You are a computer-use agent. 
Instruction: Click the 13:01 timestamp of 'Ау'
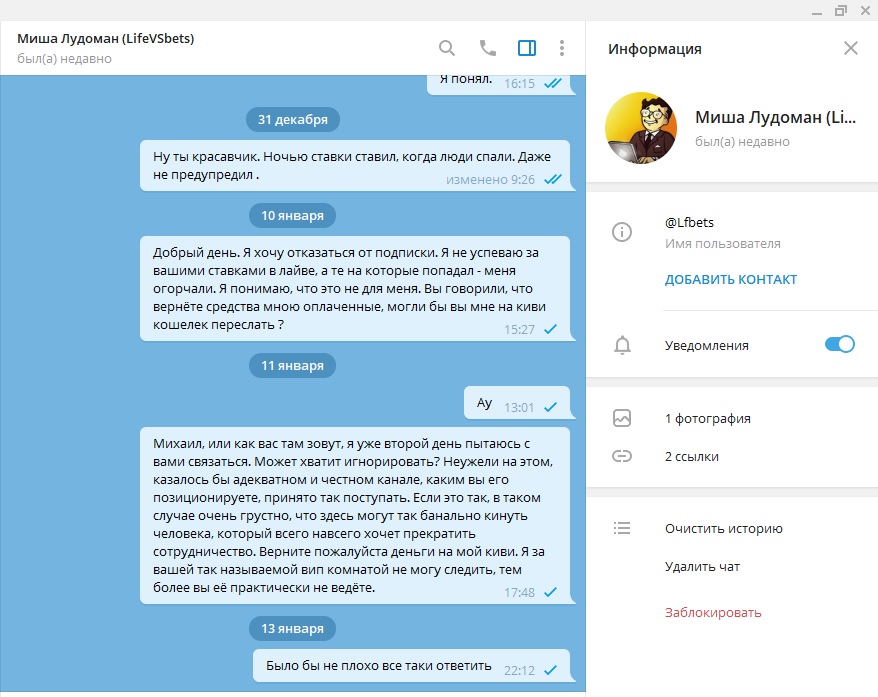click(519, 408)
